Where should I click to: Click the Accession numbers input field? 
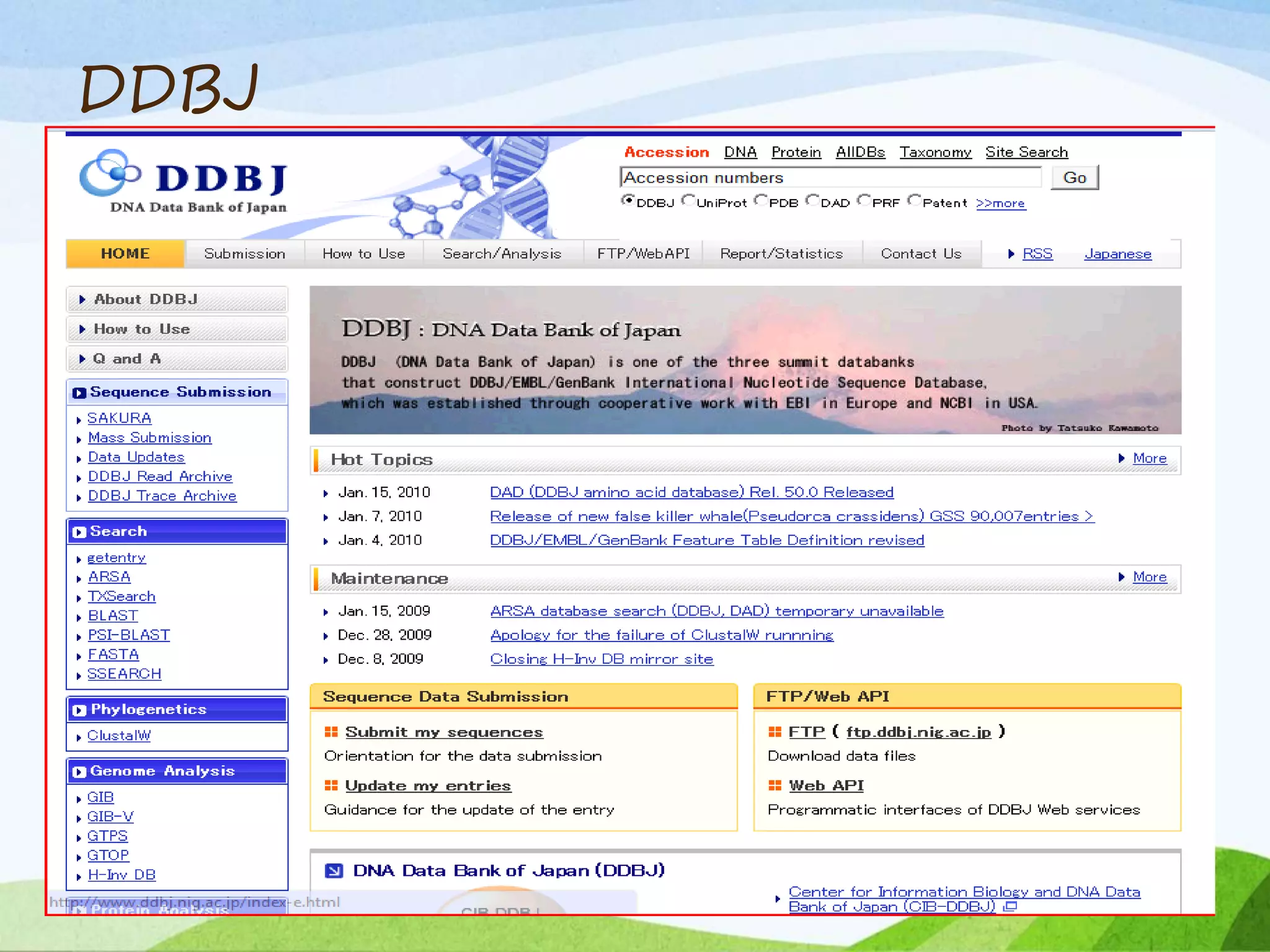[831, 178]
